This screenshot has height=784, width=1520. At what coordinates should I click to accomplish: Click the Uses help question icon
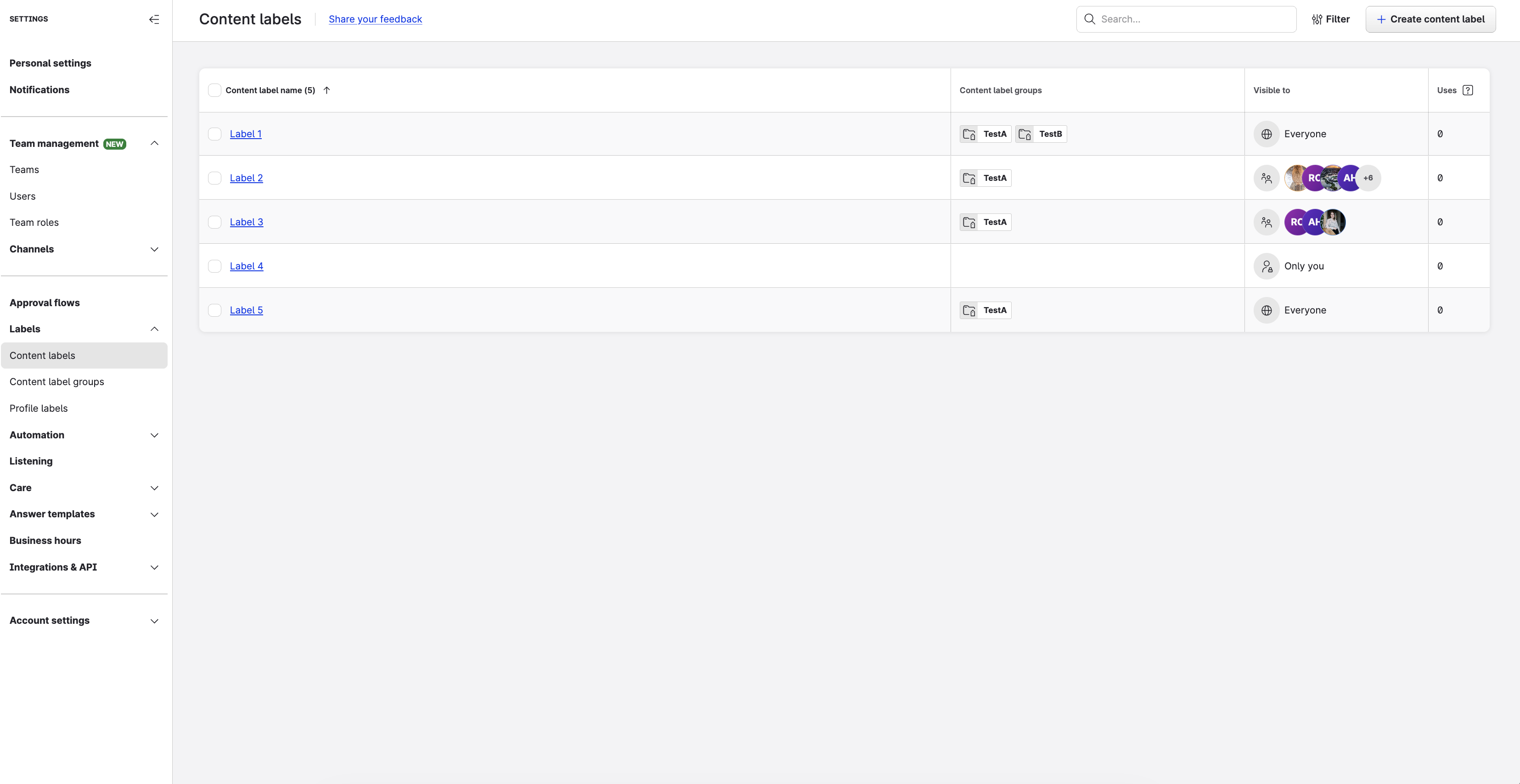coord(1468,90)
